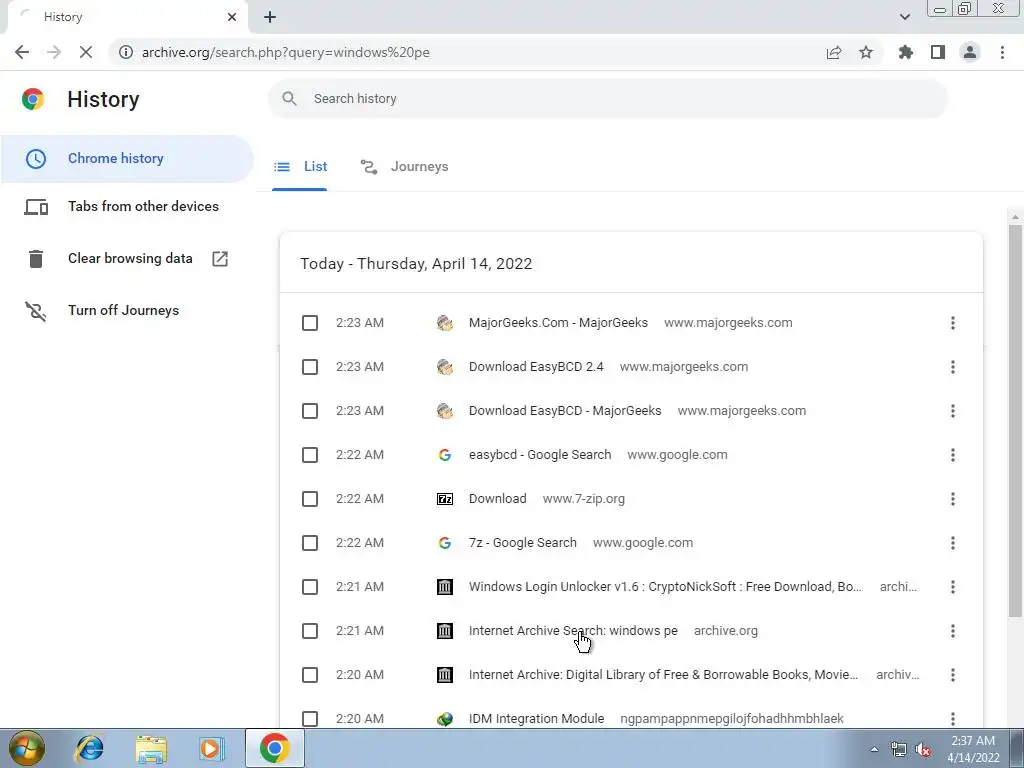Open actions menu for easybcd - Google Search
The height and width of the screenshot is (768, 1024).
click(x=953, y=455)
